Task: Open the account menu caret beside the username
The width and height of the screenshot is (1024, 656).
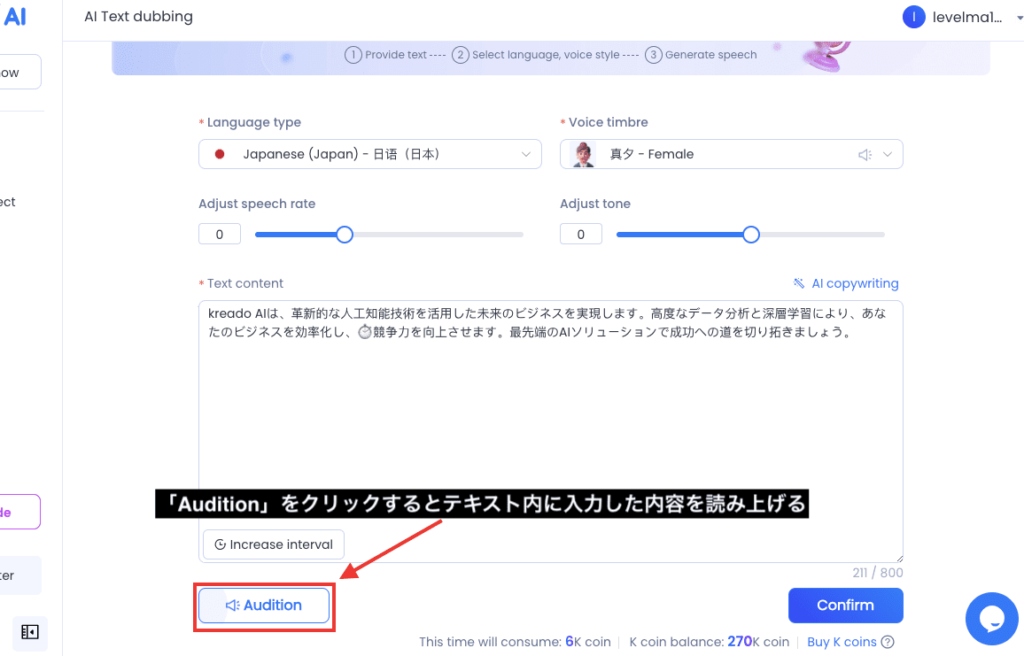Action: pos(1019,18)
